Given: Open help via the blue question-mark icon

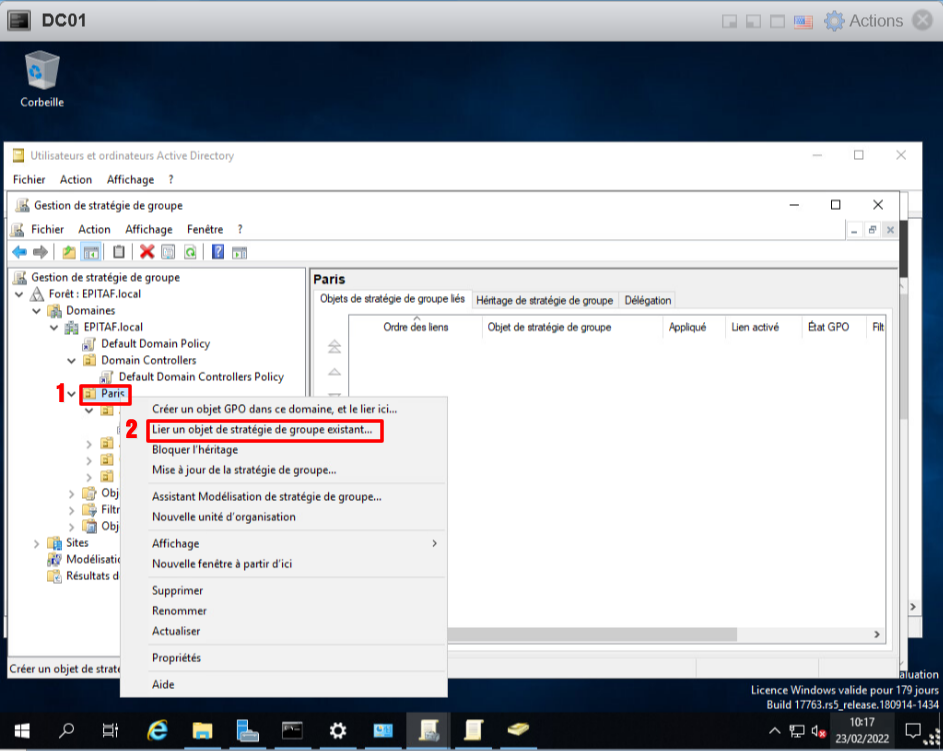Looking at the screenshot, I should point(217,252).
